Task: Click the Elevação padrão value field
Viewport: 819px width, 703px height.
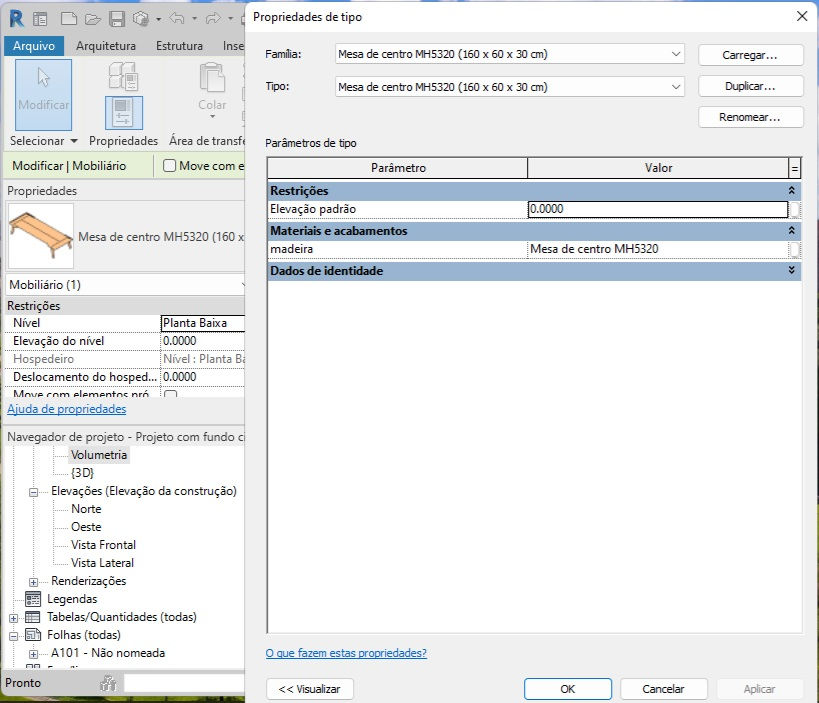Action: coord(657,209)
